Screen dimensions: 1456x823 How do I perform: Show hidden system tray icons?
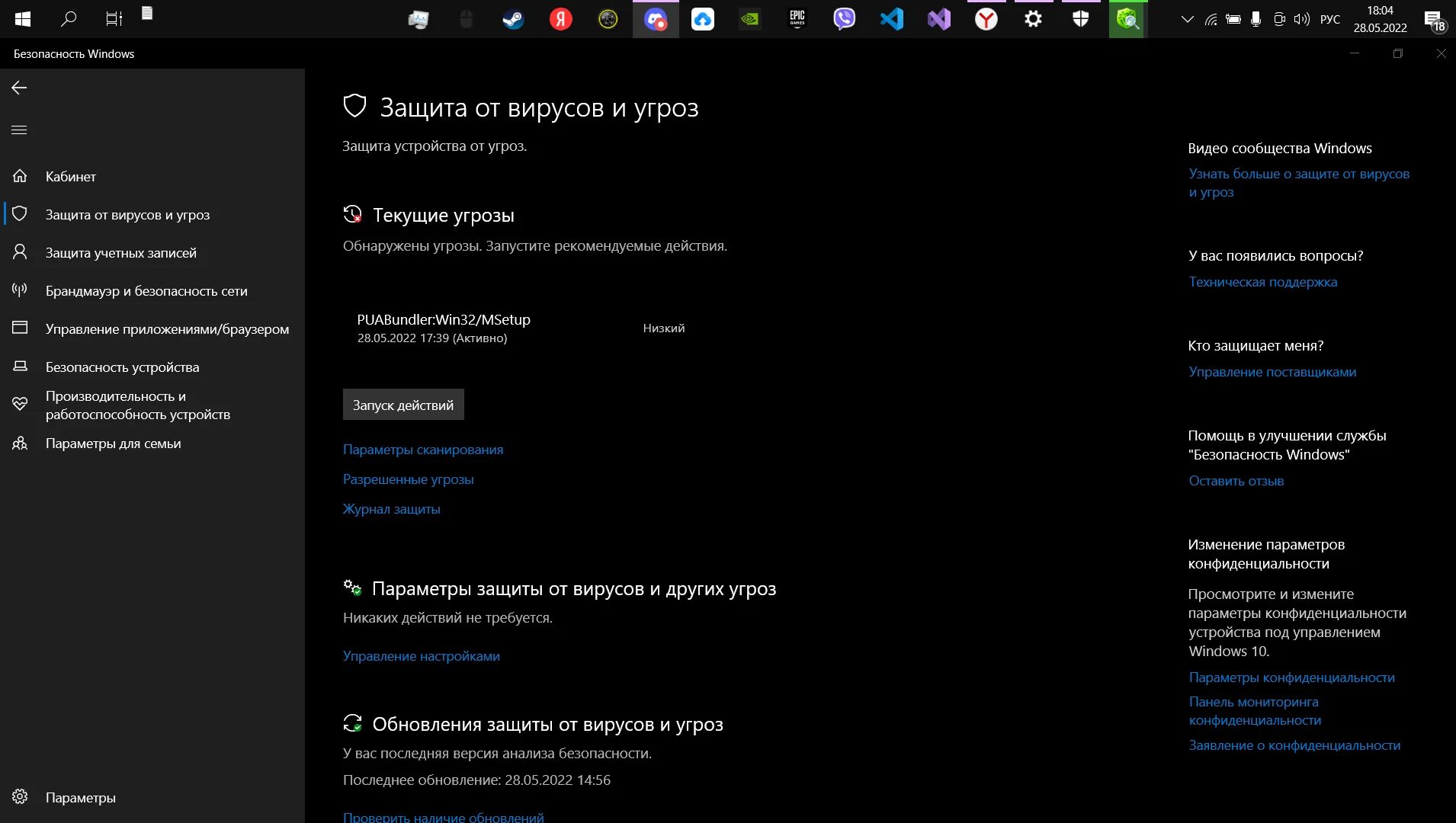tap(1187, 19)
